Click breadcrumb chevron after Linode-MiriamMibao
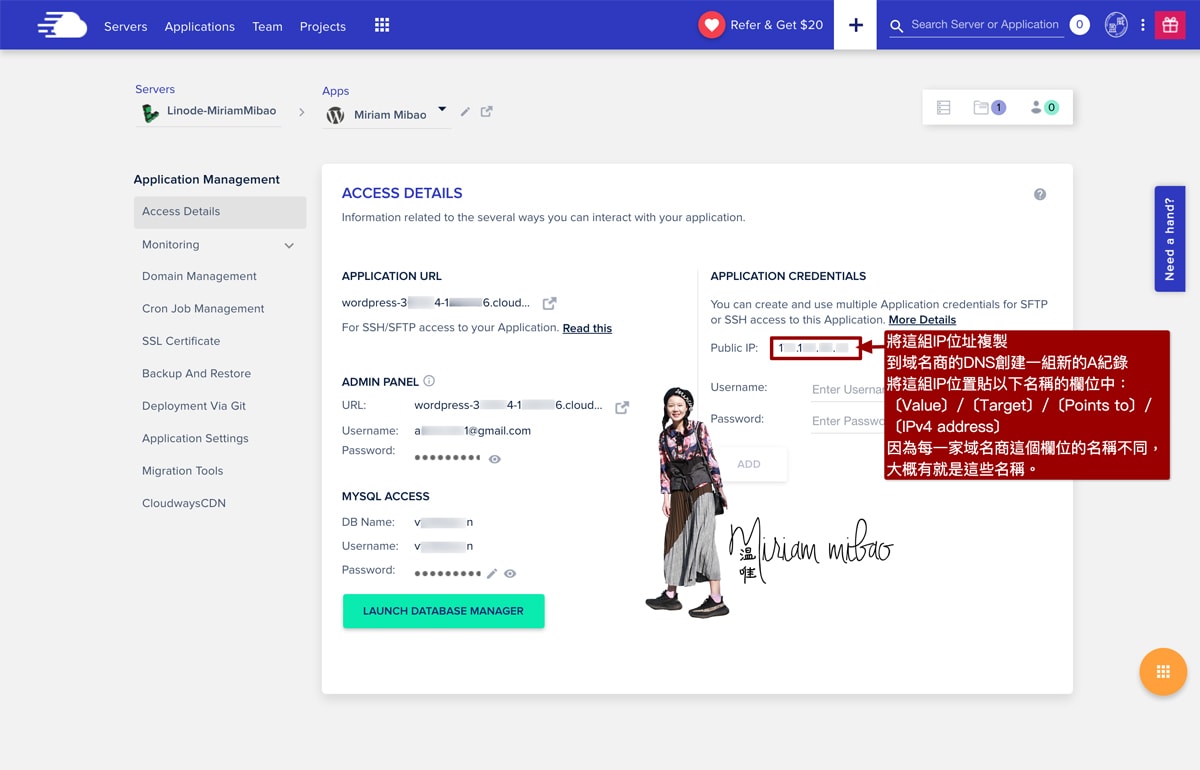1200x770 pixels. pos(302,112)
